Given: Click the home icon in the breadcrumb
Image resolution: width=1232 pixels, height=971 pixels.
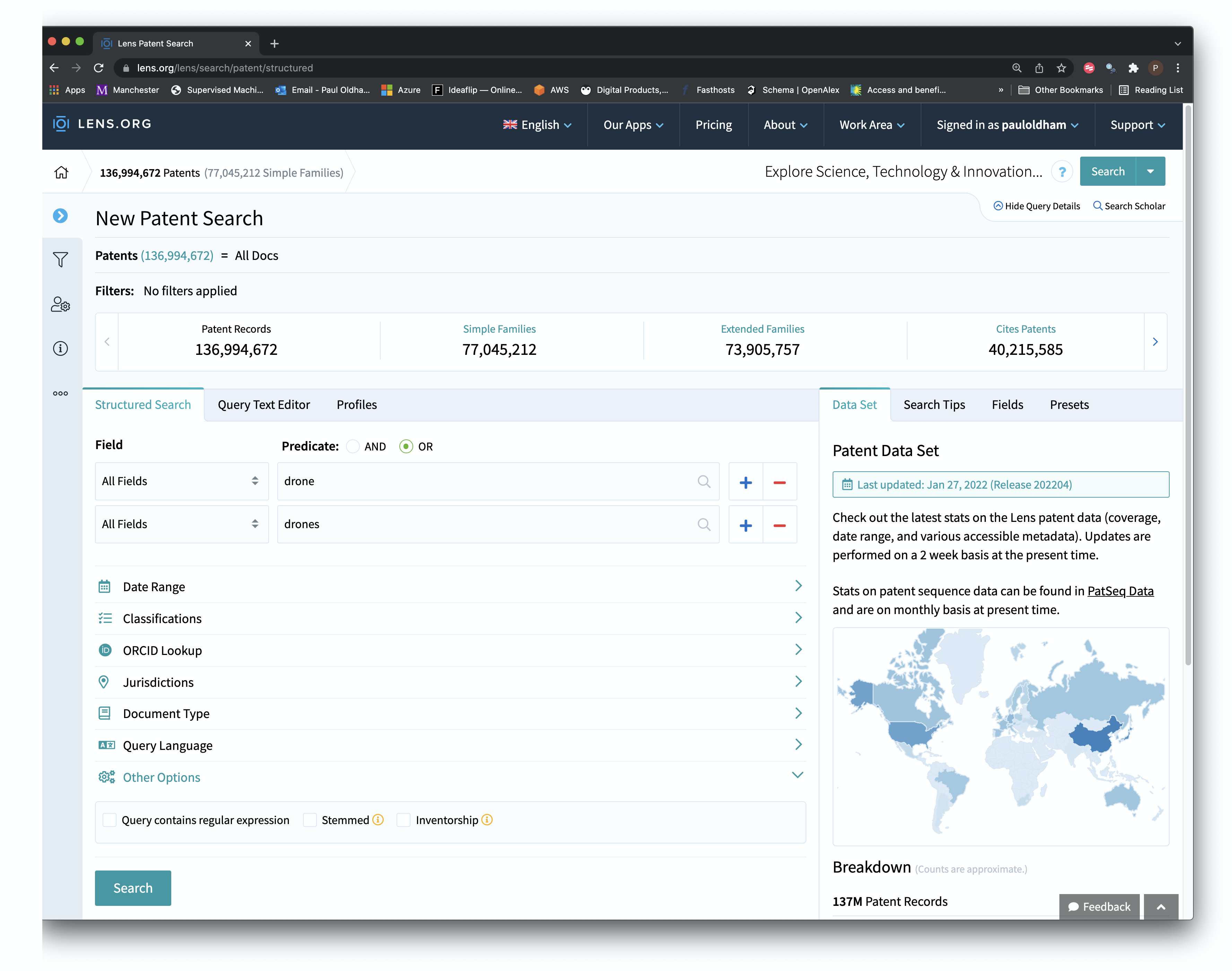Looking at the screenshot, I should tap(61, 172).
